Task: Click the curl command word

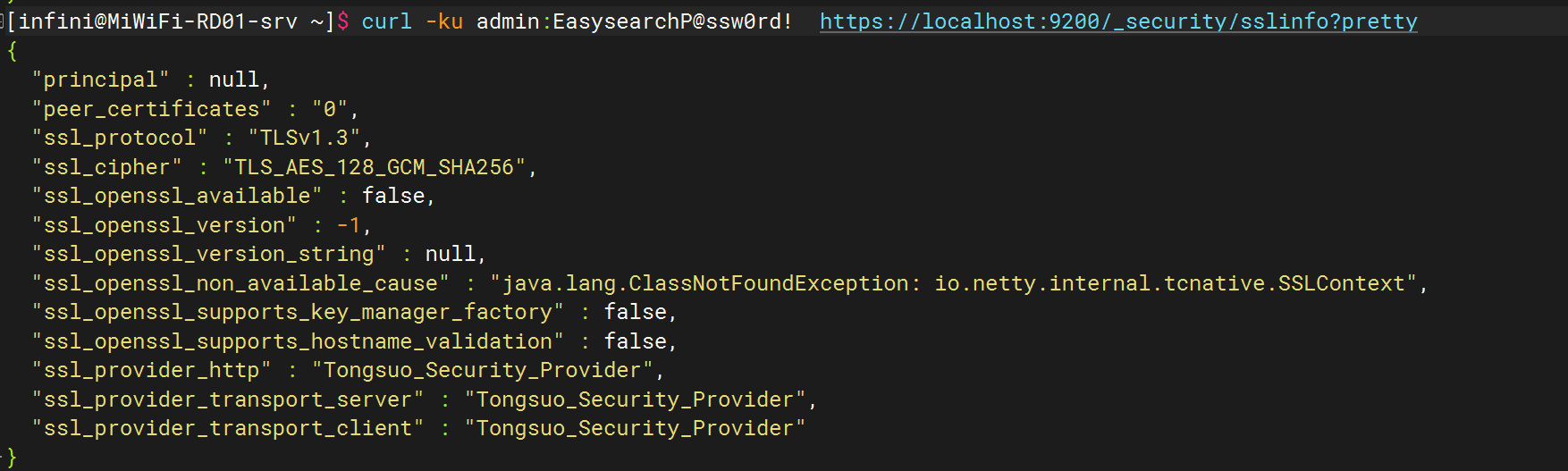Action: [x=387, y=21]
